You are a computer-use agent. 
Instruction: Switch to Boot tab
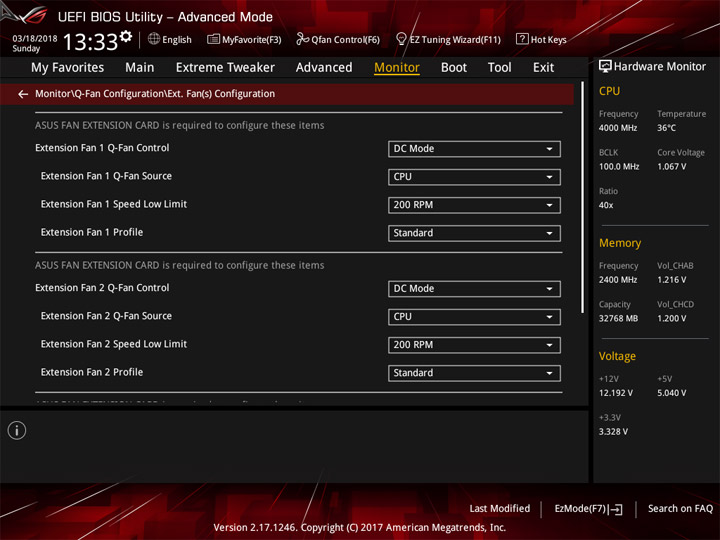[x=454, y=68]
